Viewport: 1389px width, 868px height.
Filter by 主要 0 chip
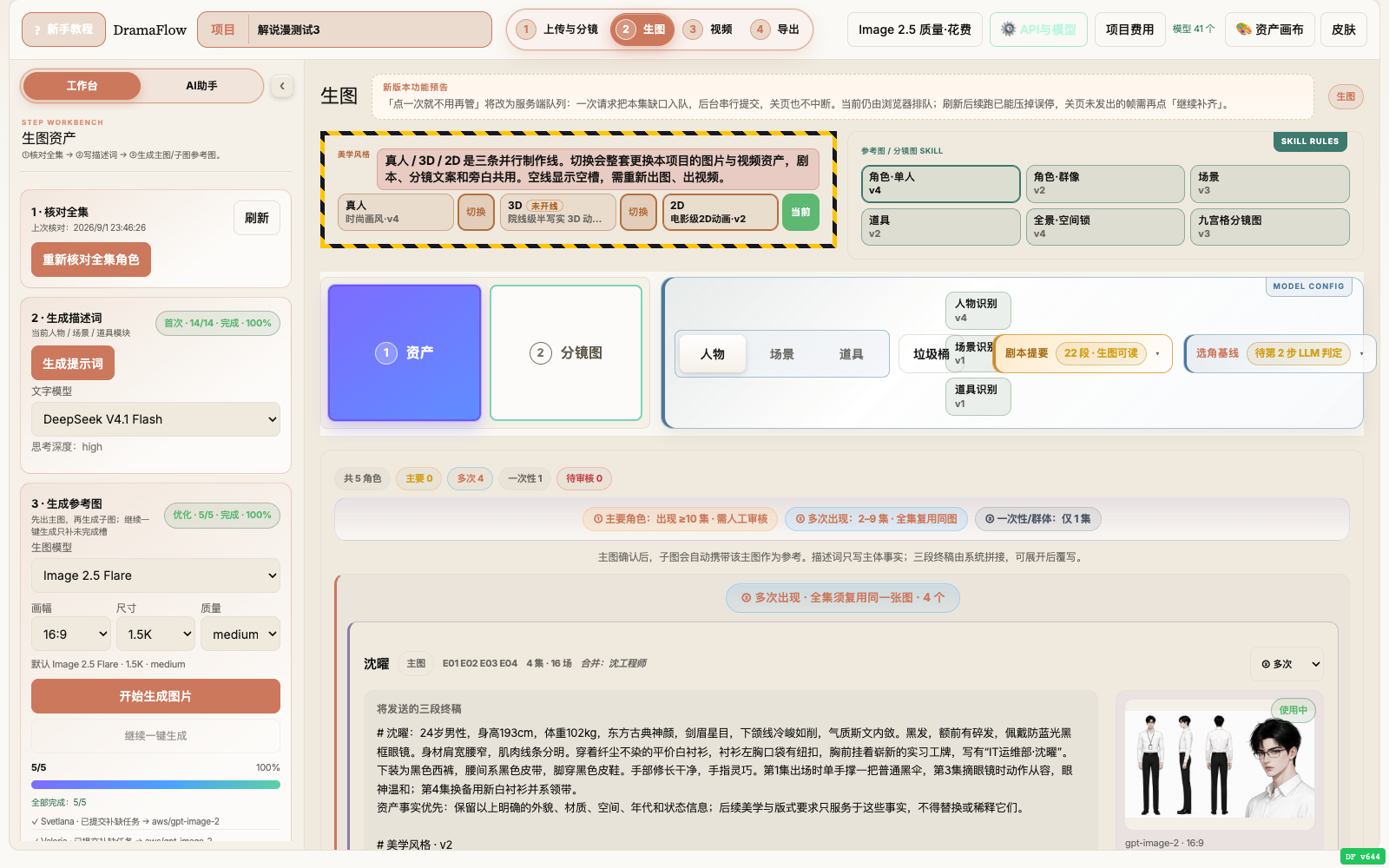[x=419, y=478]
